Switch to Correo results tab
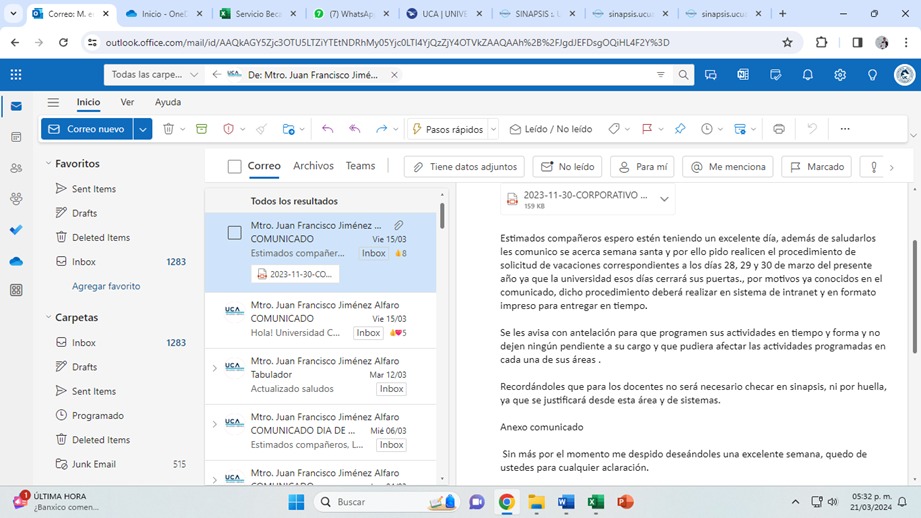 [x=264, y=166]
